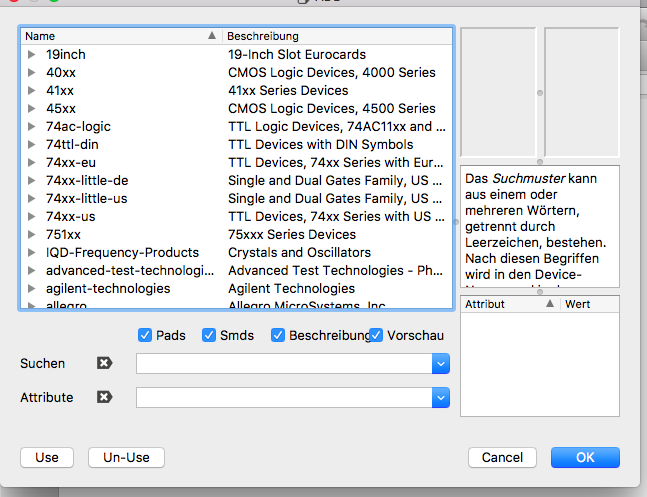Confirm with the OK button
Image resolution: width=647 pixels, height=497 pixels.
[585, 457]
